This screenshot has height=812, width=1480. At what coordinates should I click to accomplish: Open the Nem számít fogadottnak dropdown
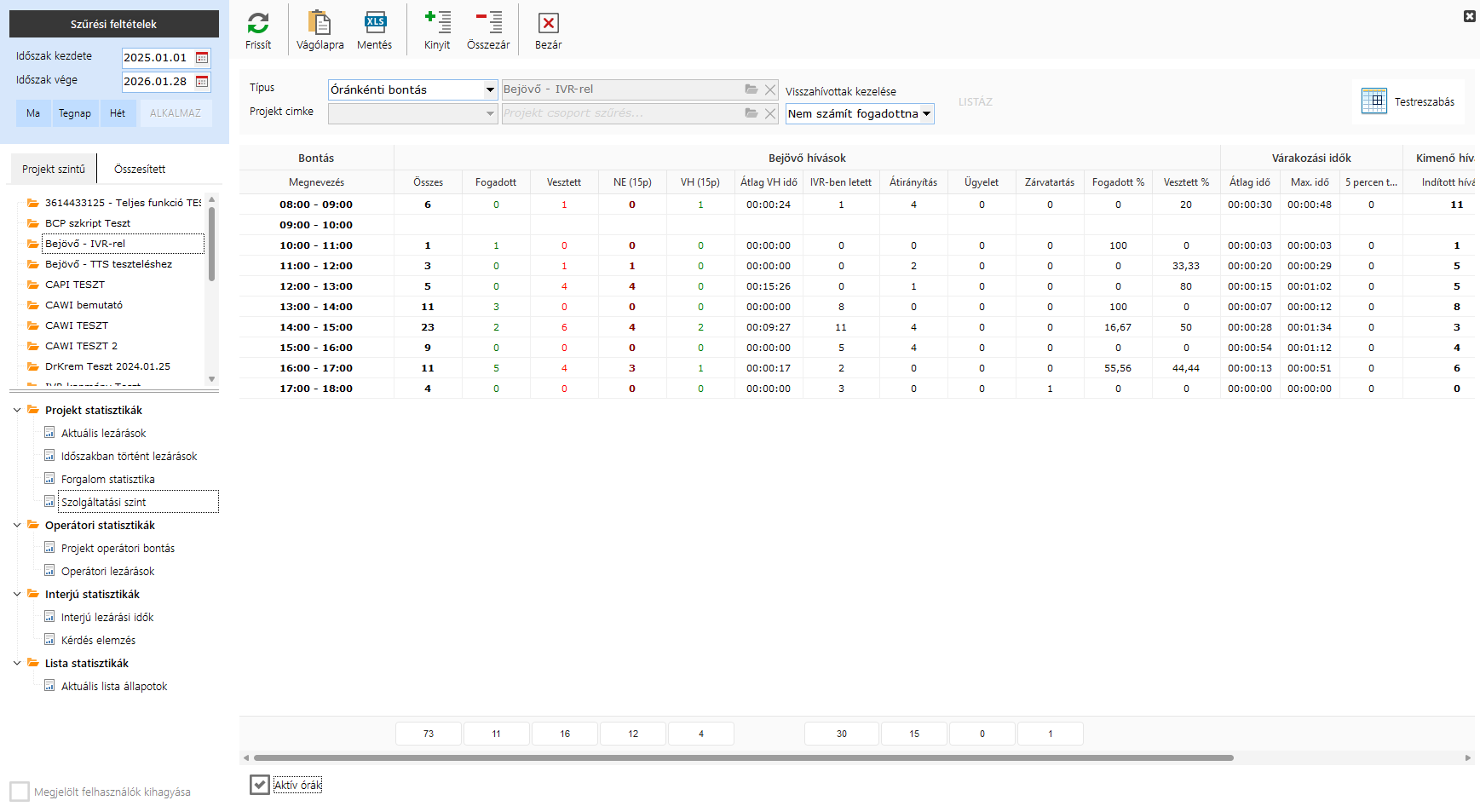[x=926, y=113]
